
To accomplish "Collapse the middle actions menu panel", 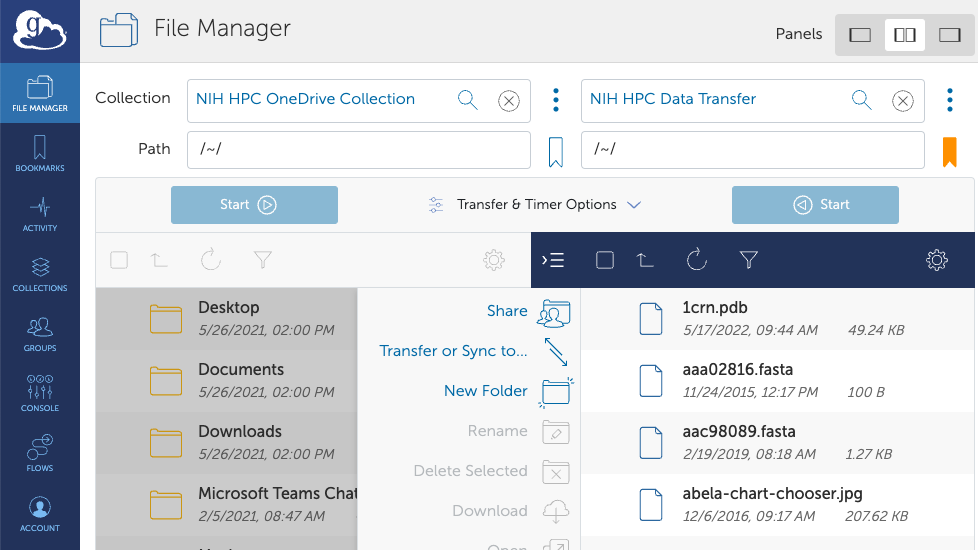I will [553, 260].
